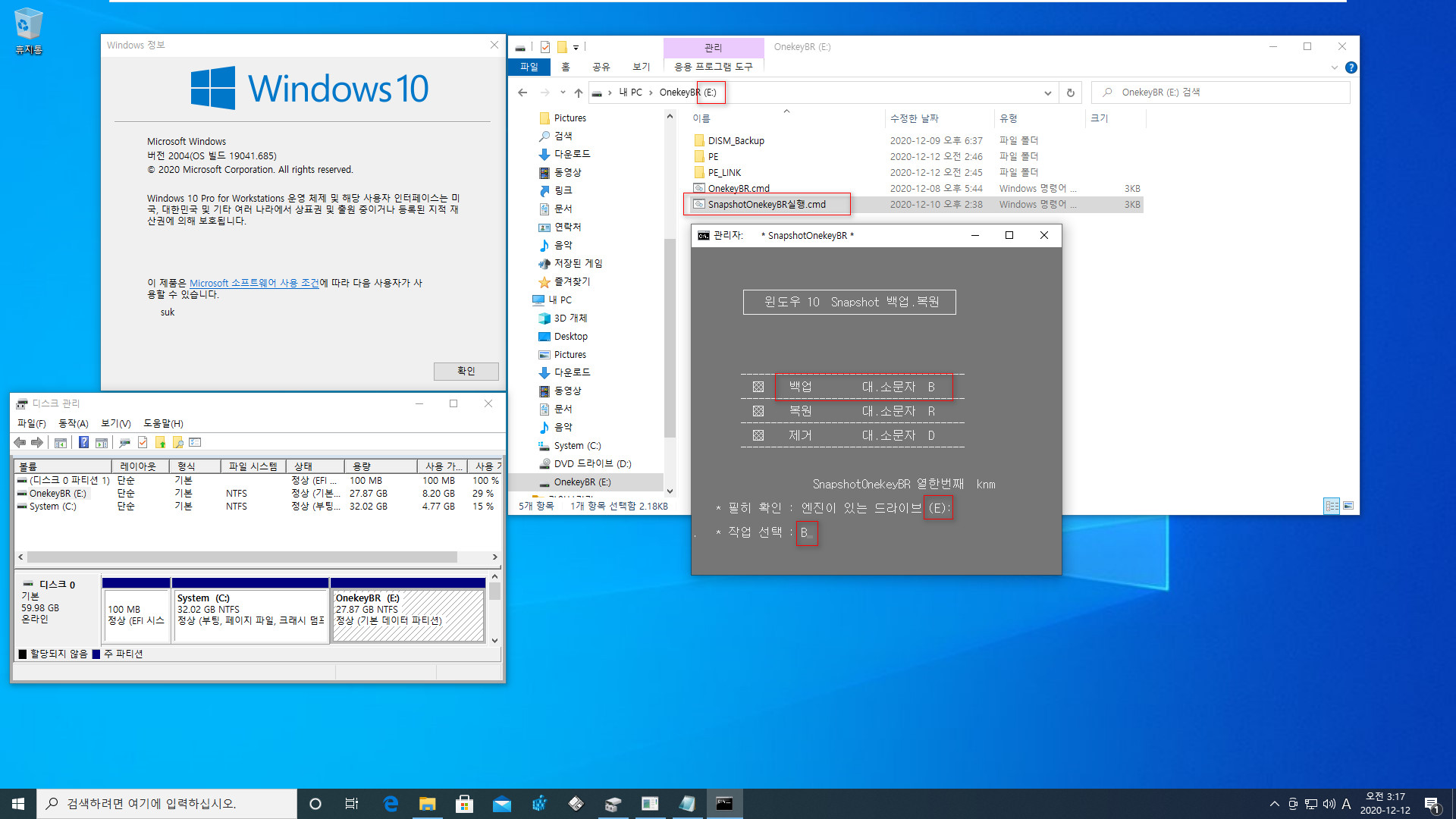Select System (C:) in Explorer navigation pane

pos(577,446)
